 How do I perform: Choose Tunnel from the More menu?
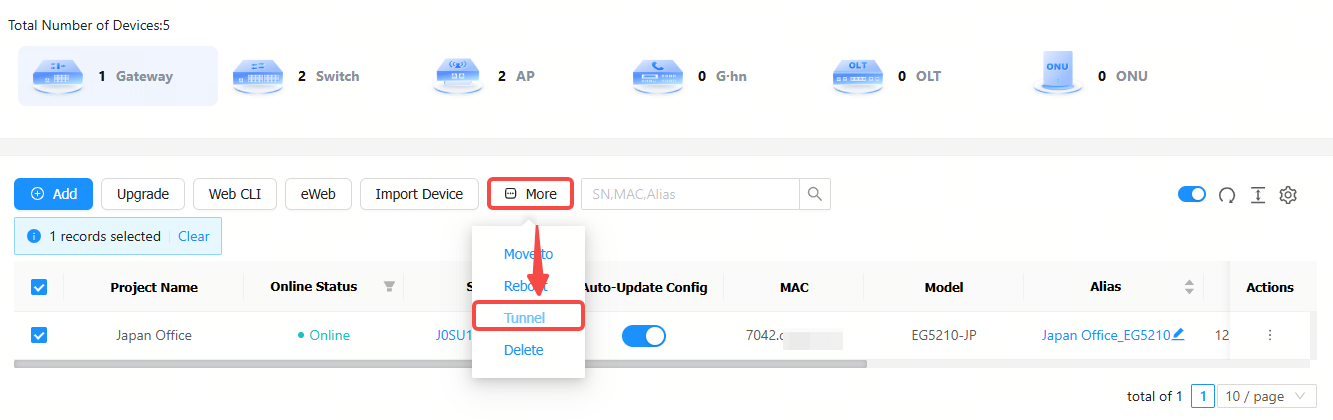pyautogui.click(x=525, y=318)
